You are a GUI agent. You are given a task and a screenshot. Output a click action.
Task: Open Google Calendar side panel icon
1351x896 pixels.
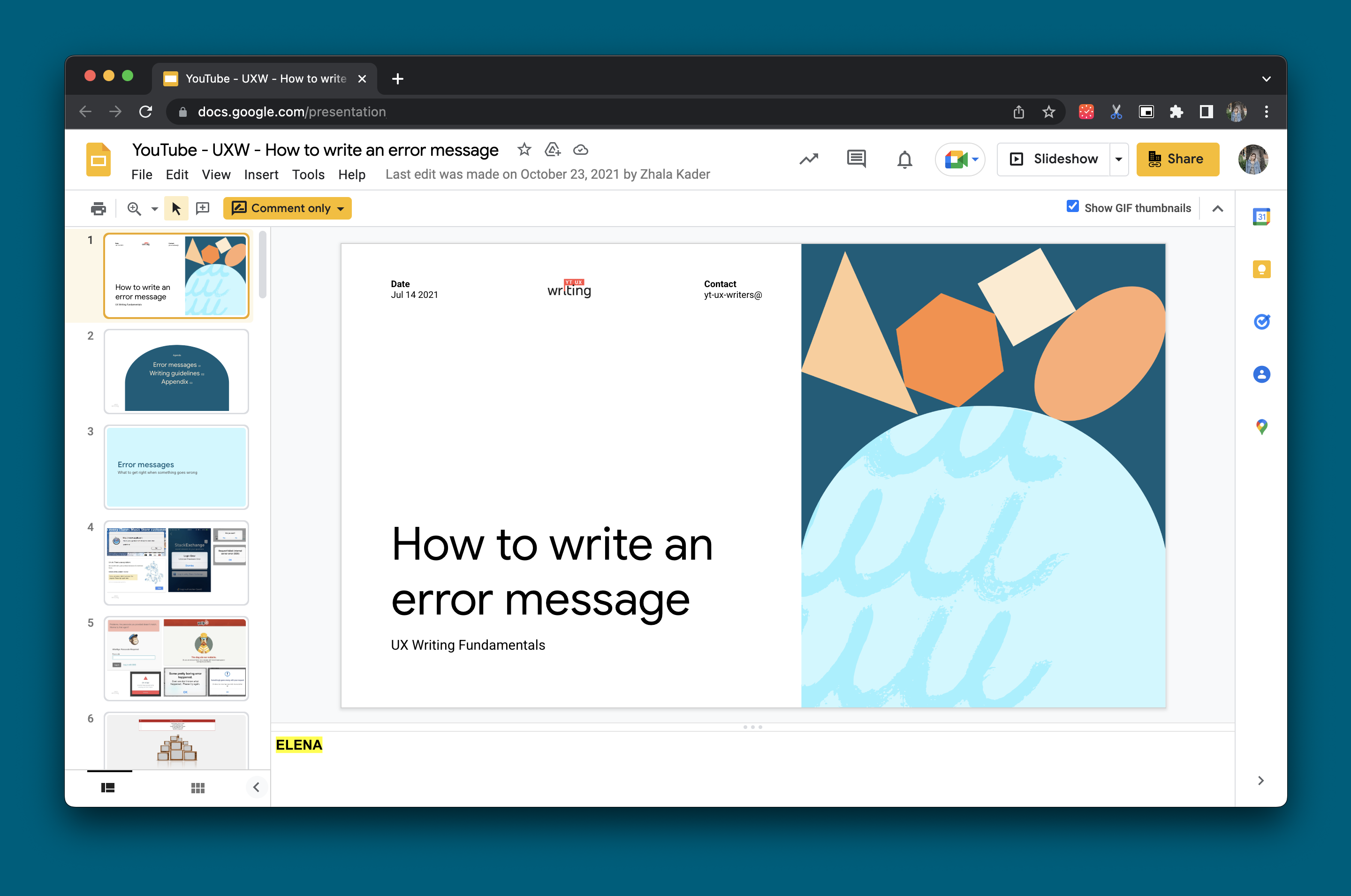coord(1261,217)
